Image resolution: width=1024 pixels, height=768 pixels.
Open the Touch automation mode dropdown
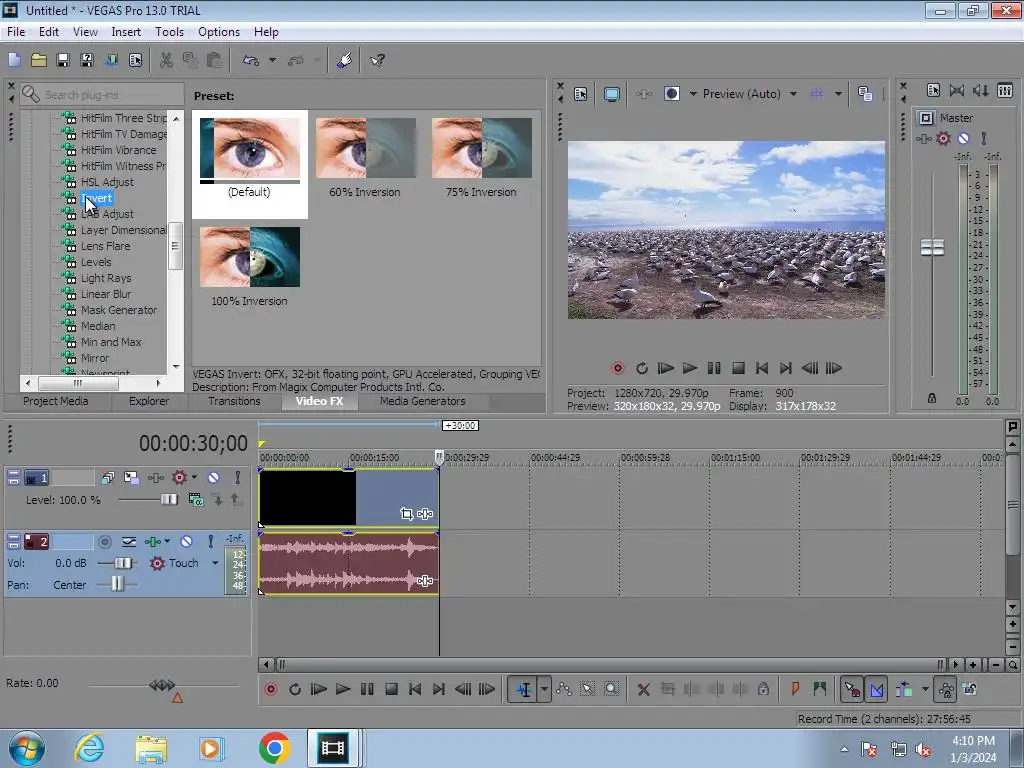[215, 563]
